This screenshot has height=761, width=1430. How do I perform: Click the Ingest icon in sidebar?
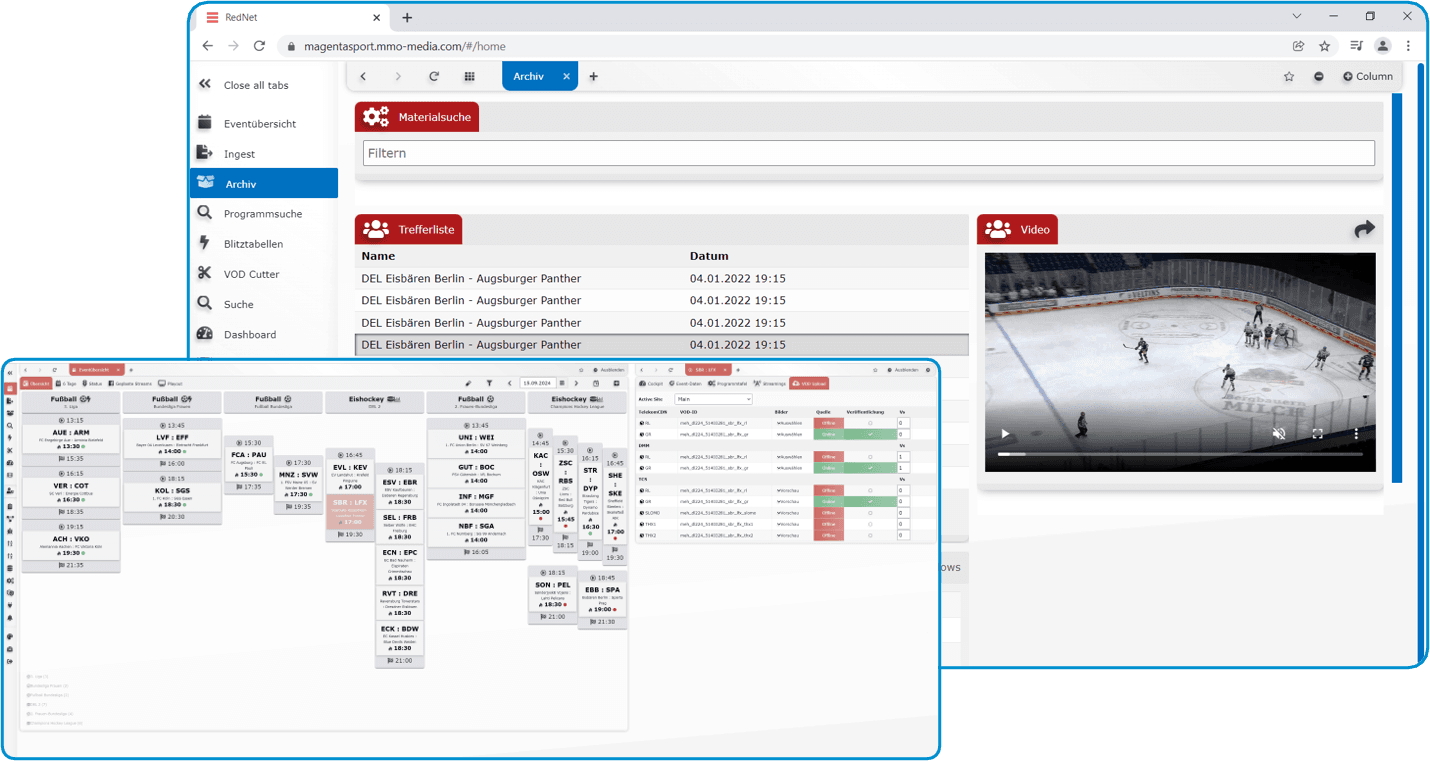pyautogui.click(x=205, y=153)
